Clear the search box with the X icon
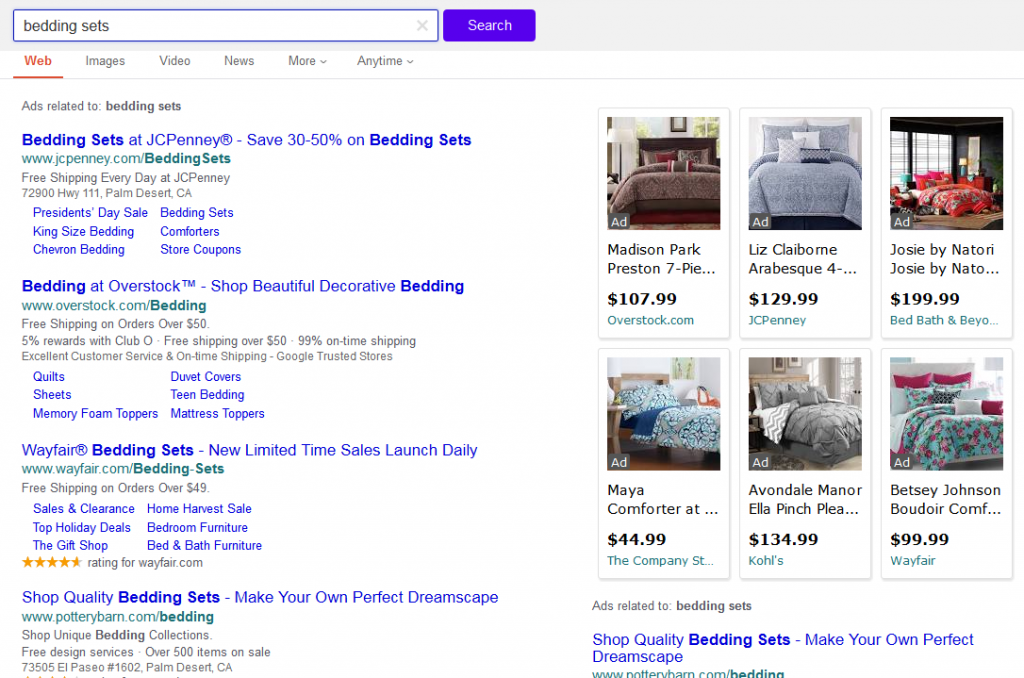The height and width of the screenshot is (678, 1024). click(x=422, y=26)
